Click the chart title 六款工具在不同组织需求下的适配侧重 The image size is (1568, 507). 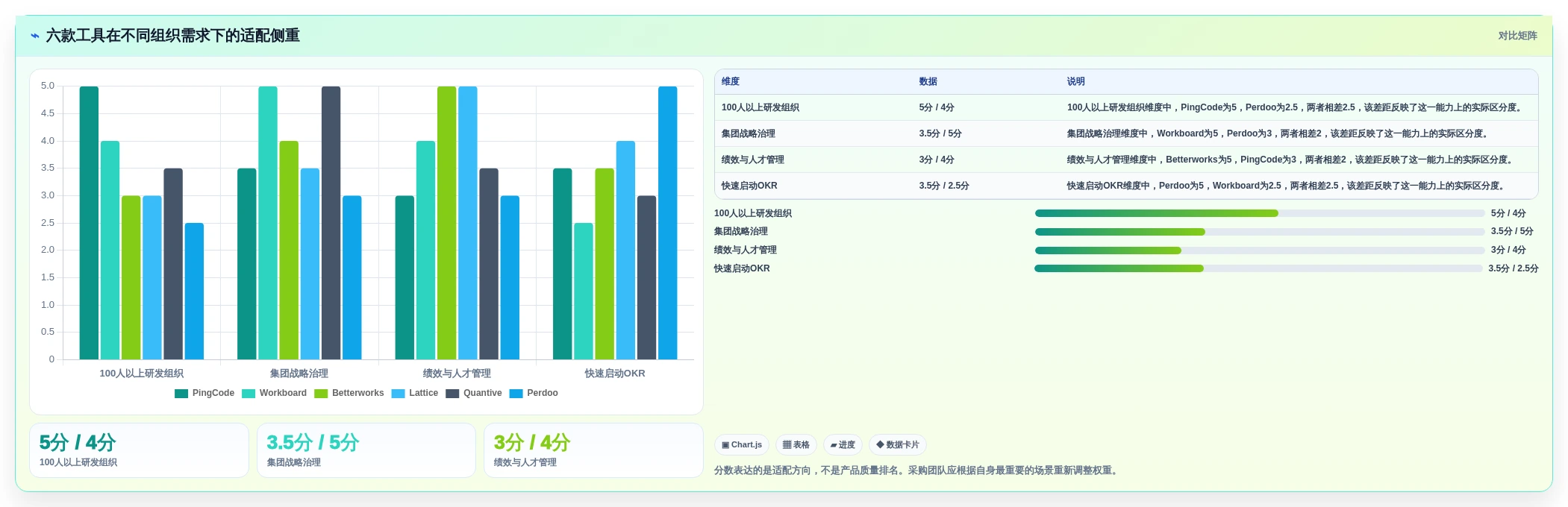(x=173, y=36)
